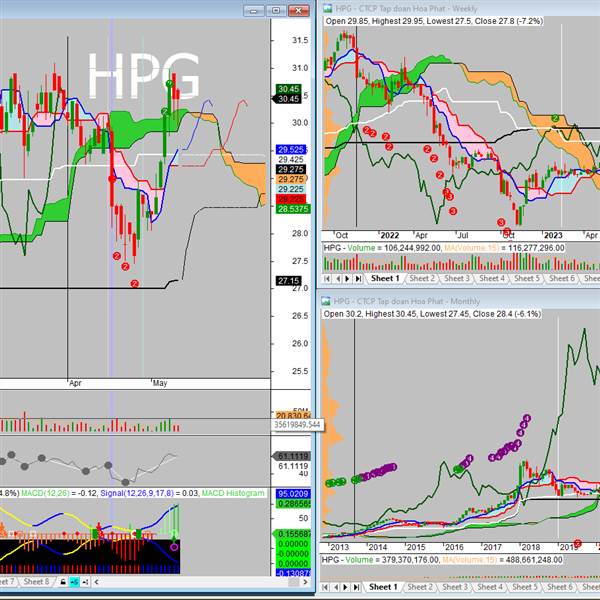Viewport: 600px width, 600px height.
Task: Click the lock icon beside Sheet 8 tab
Action: coord(63,582)
